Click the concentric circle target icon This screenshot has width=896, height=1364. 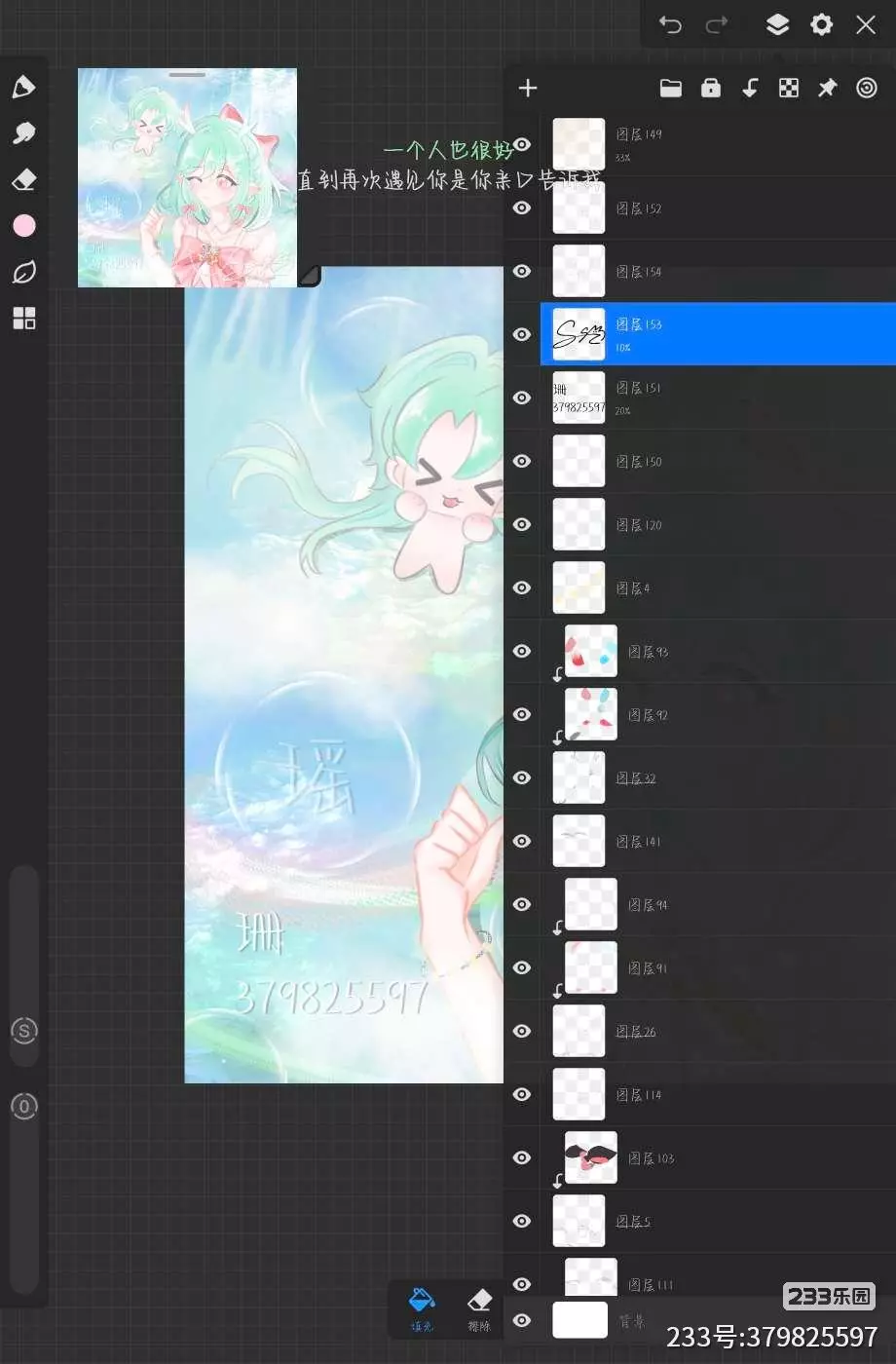[866, 89]
